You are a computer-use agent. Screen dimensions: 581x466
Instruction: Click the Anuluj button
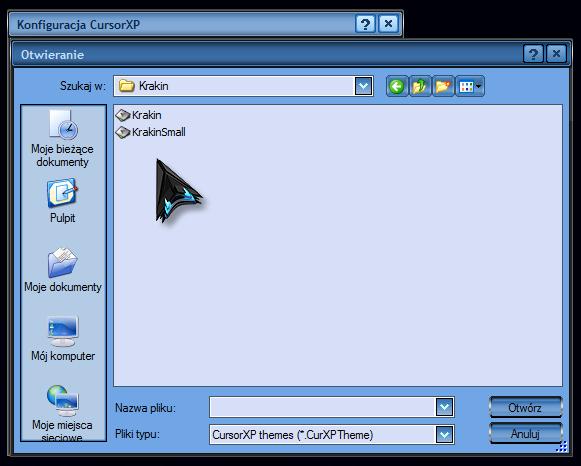[x=525, y=434]
